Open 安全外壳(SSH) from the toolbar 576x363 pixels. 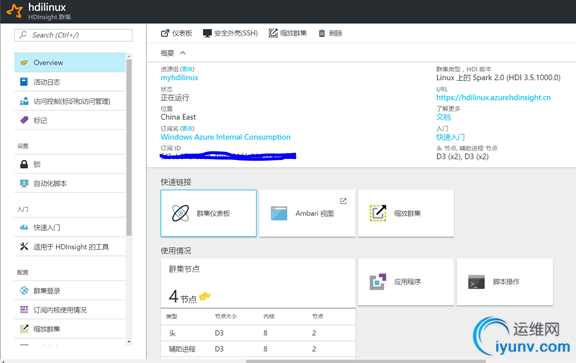[x=230, y=33]
